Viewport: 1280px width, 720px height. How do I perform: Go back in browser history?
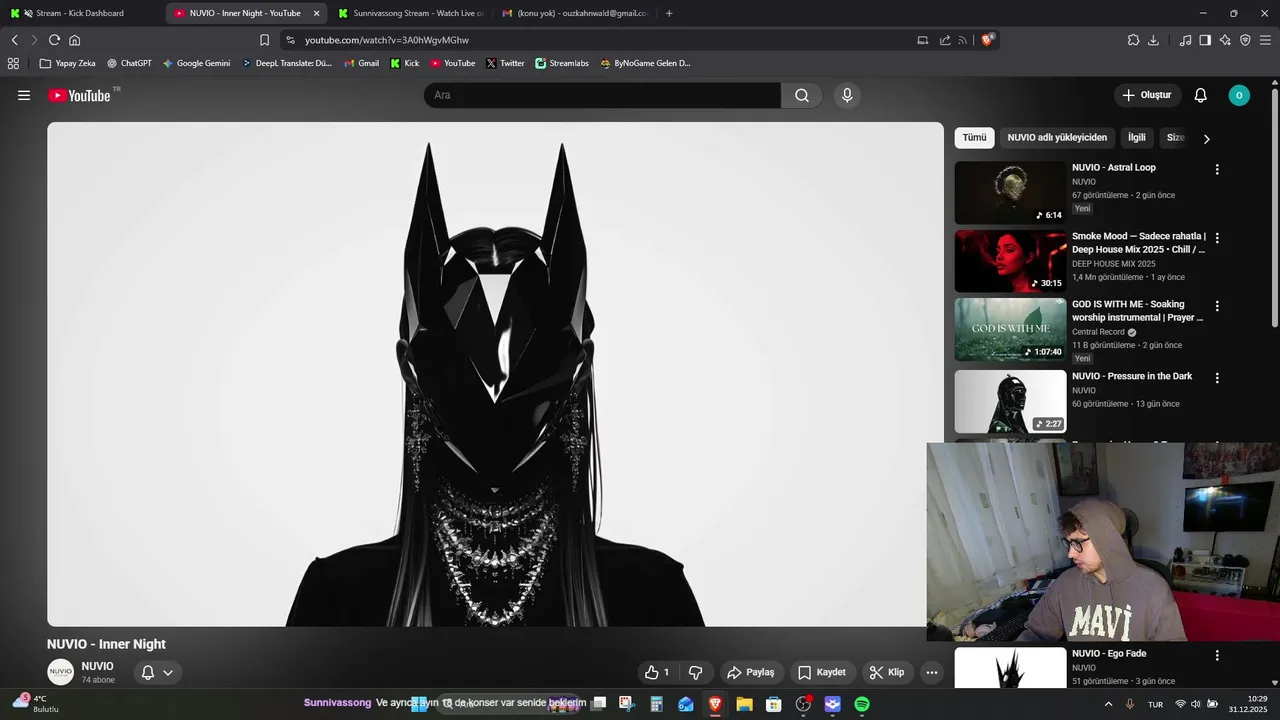coord(14,40)
